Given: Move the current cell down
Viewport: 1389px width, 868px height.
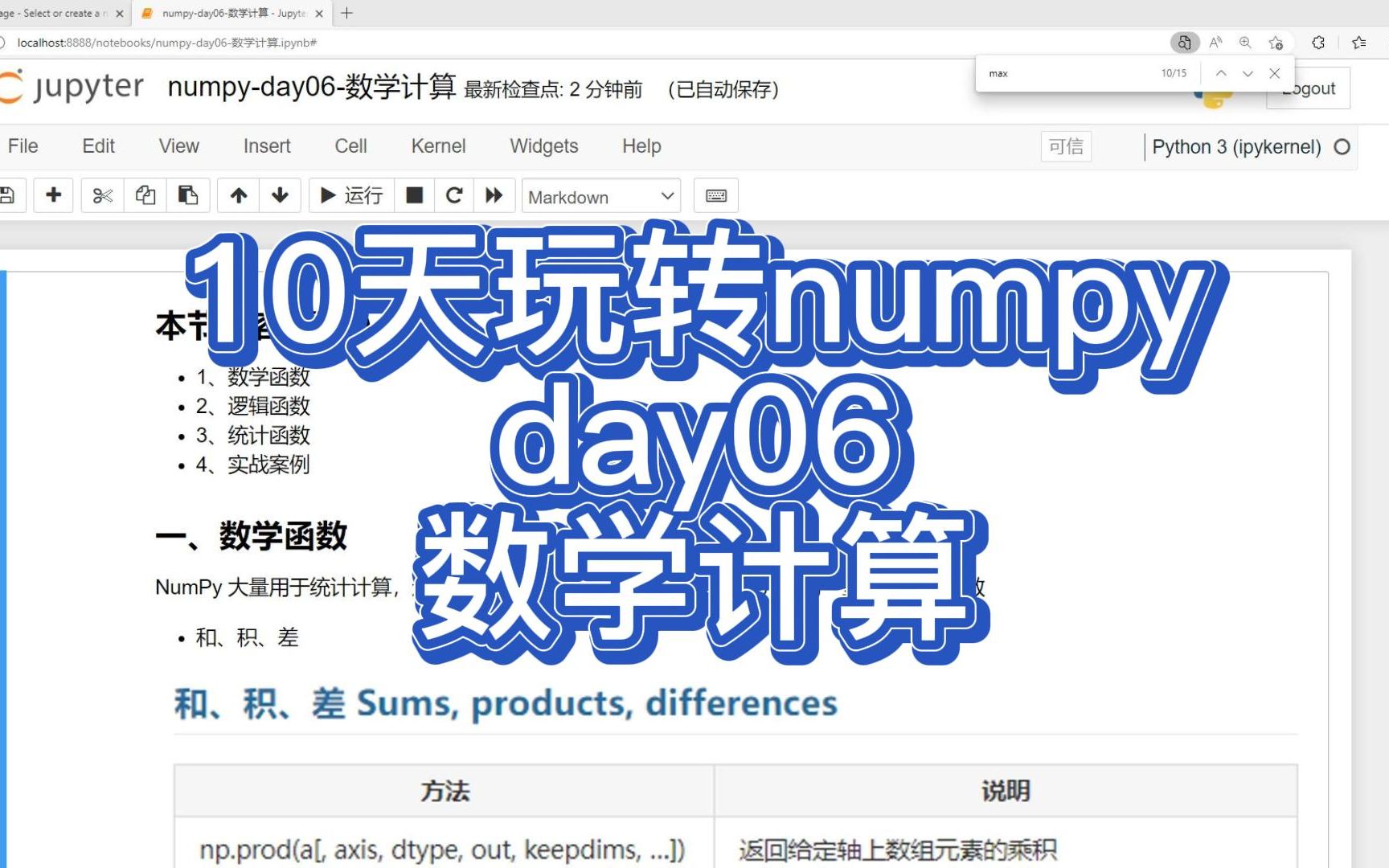Looking at the screenshot, I should click(279, 195).
